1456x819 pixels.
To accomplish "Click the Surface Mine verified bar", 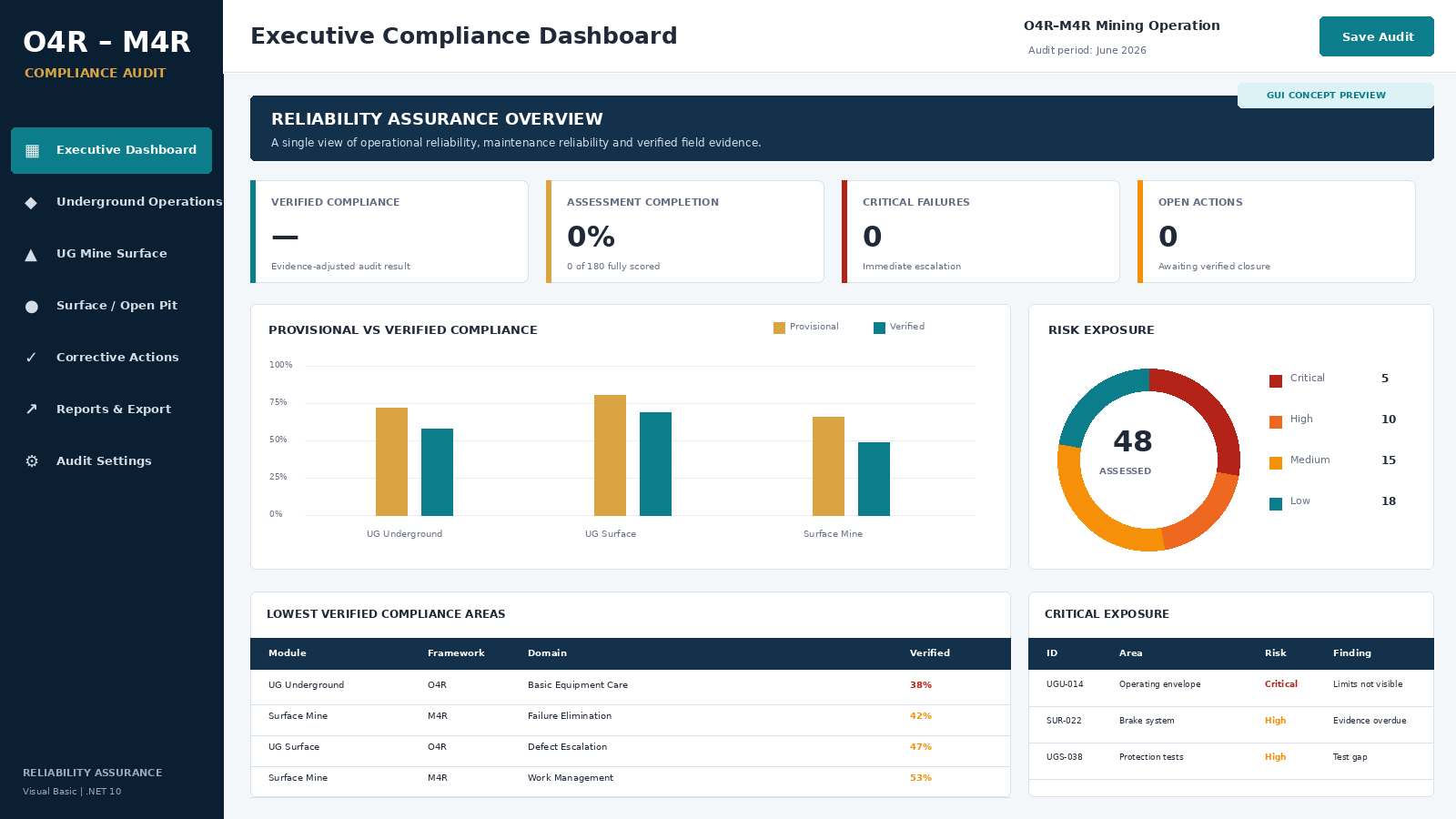I will [x=874, y=479].
